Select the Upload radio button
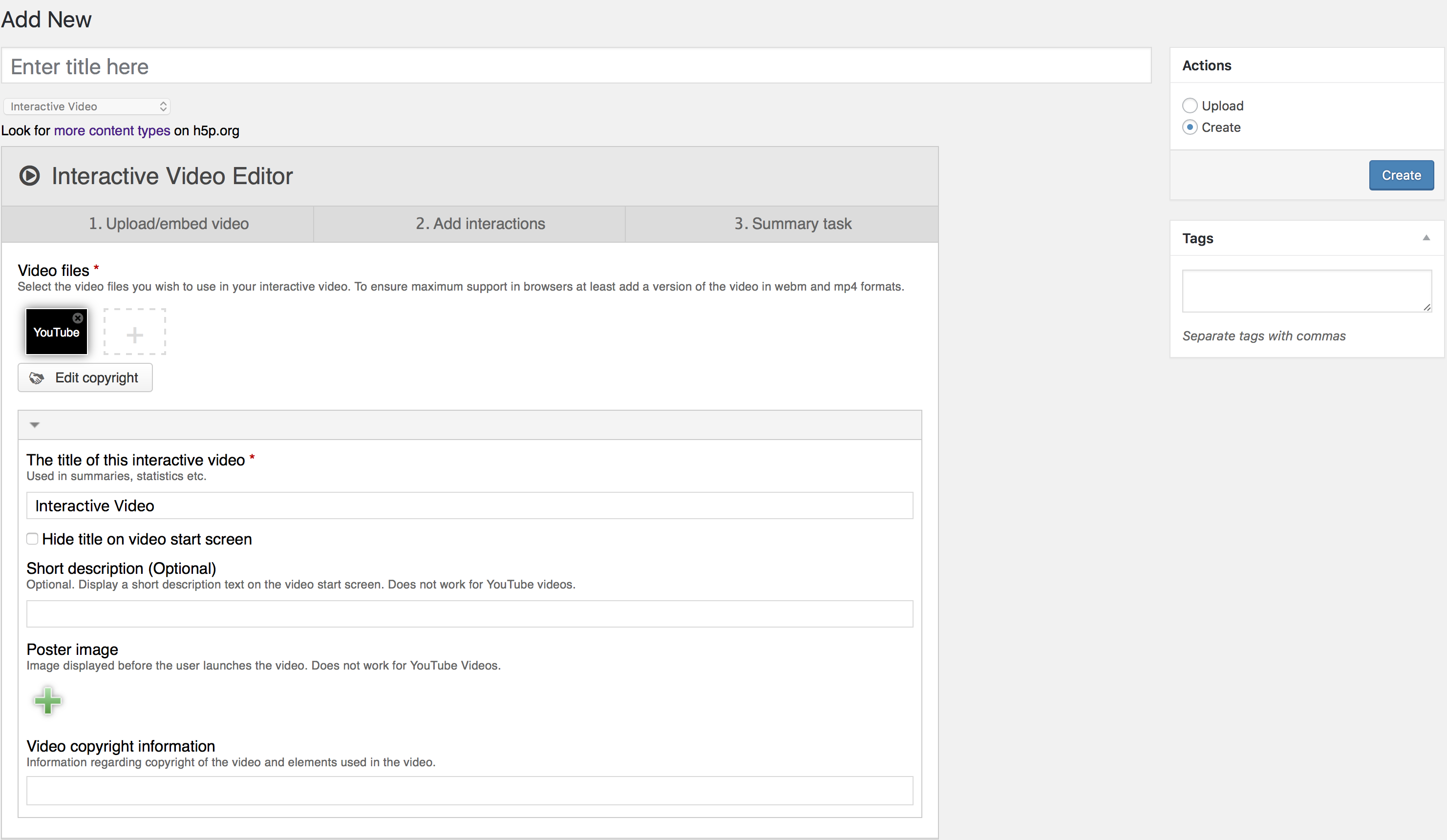The image size is (1447, 840). point(1190,105)
